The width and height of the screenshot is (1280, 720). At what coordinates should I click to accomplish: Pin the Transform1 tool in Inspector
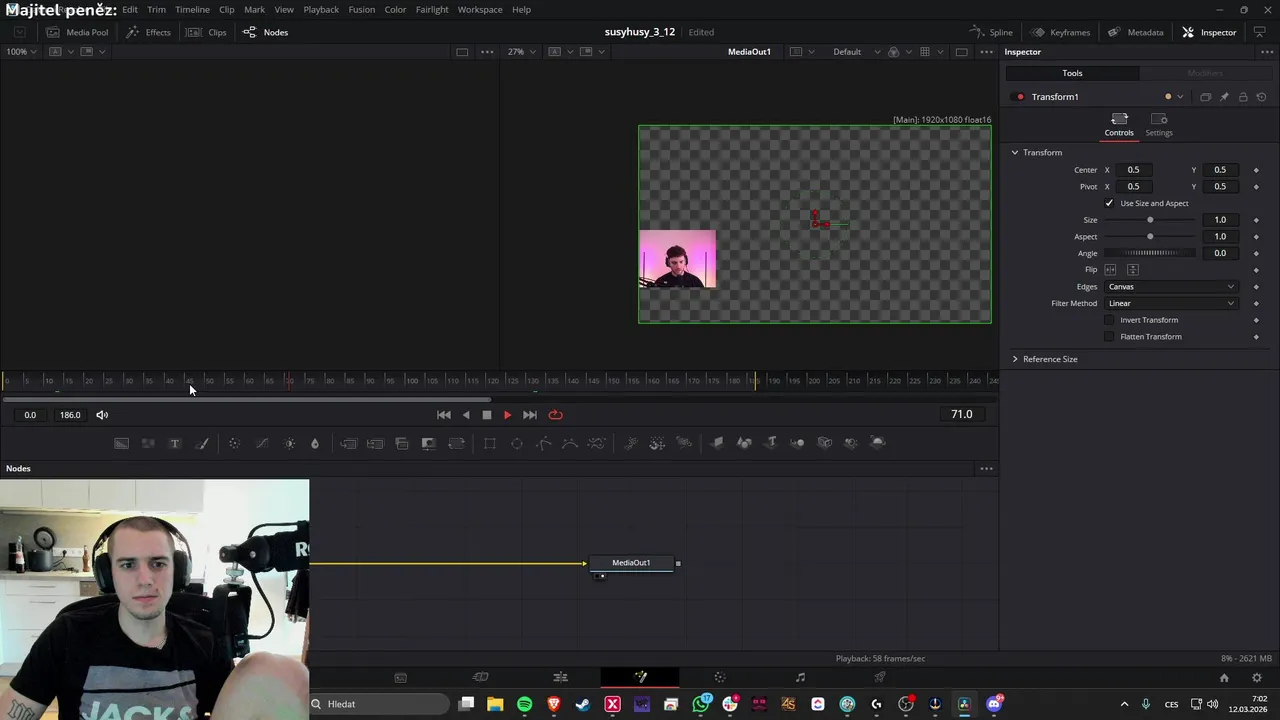[1224, 97]
